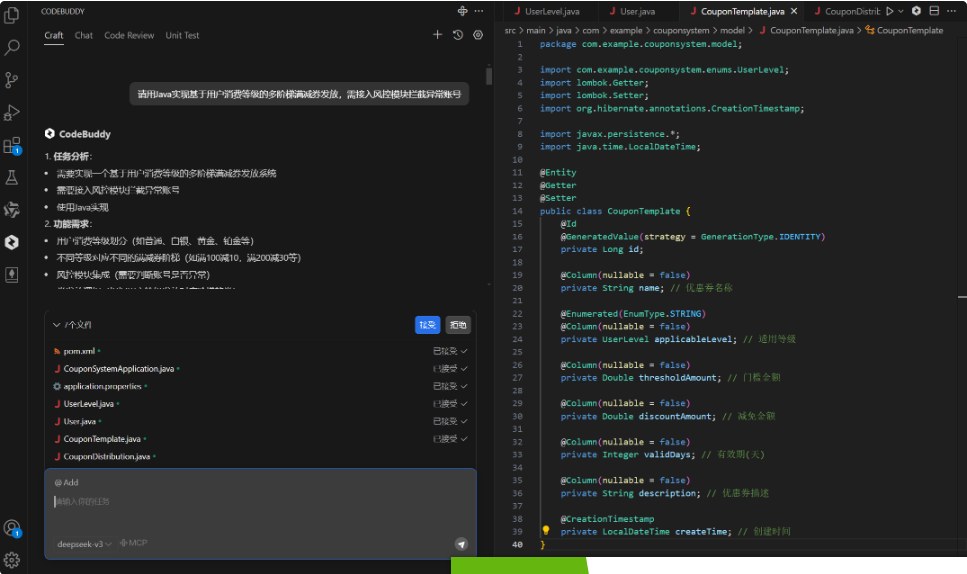967x574 pixels.
Task: Open the Extensions view with badge
Action: [12, 146]
